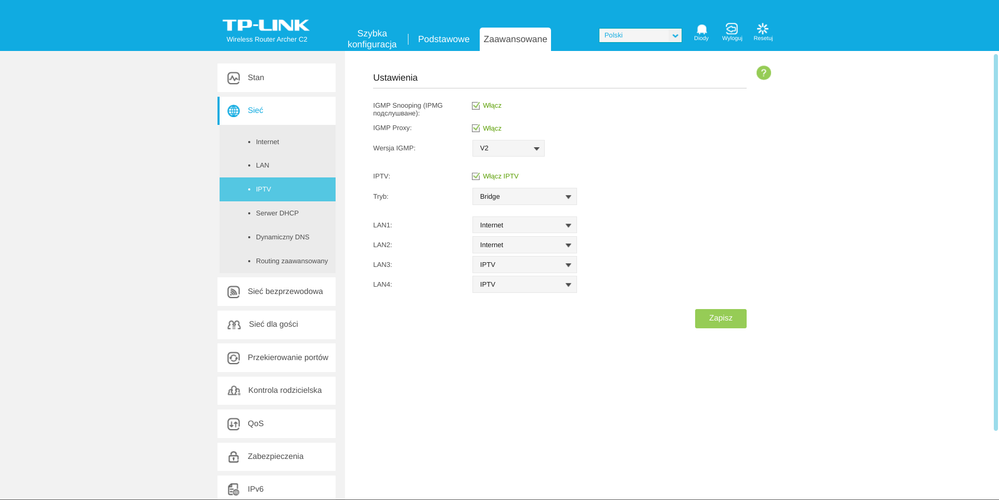Click the Zabezpieczenia padlock icon
The height and width of the screenshot is (500, 999).
[234, 456]
